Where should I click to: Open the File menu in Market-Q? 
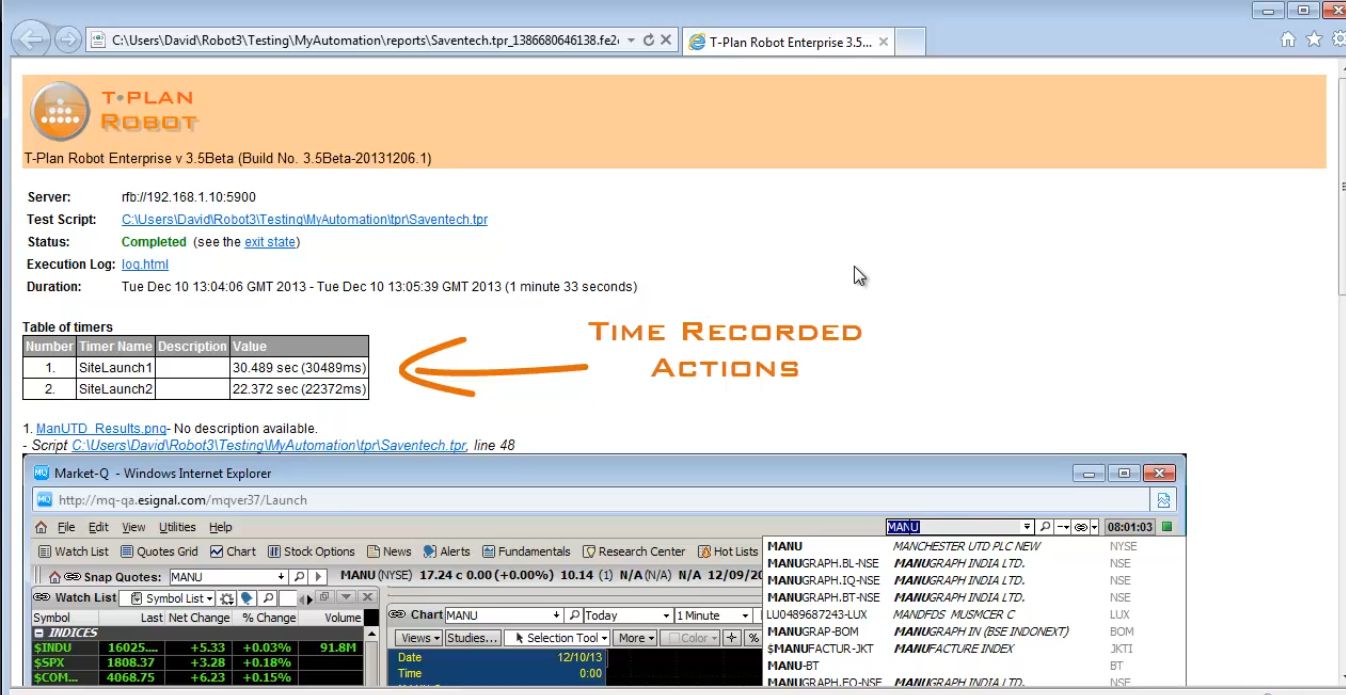point(66,527)
